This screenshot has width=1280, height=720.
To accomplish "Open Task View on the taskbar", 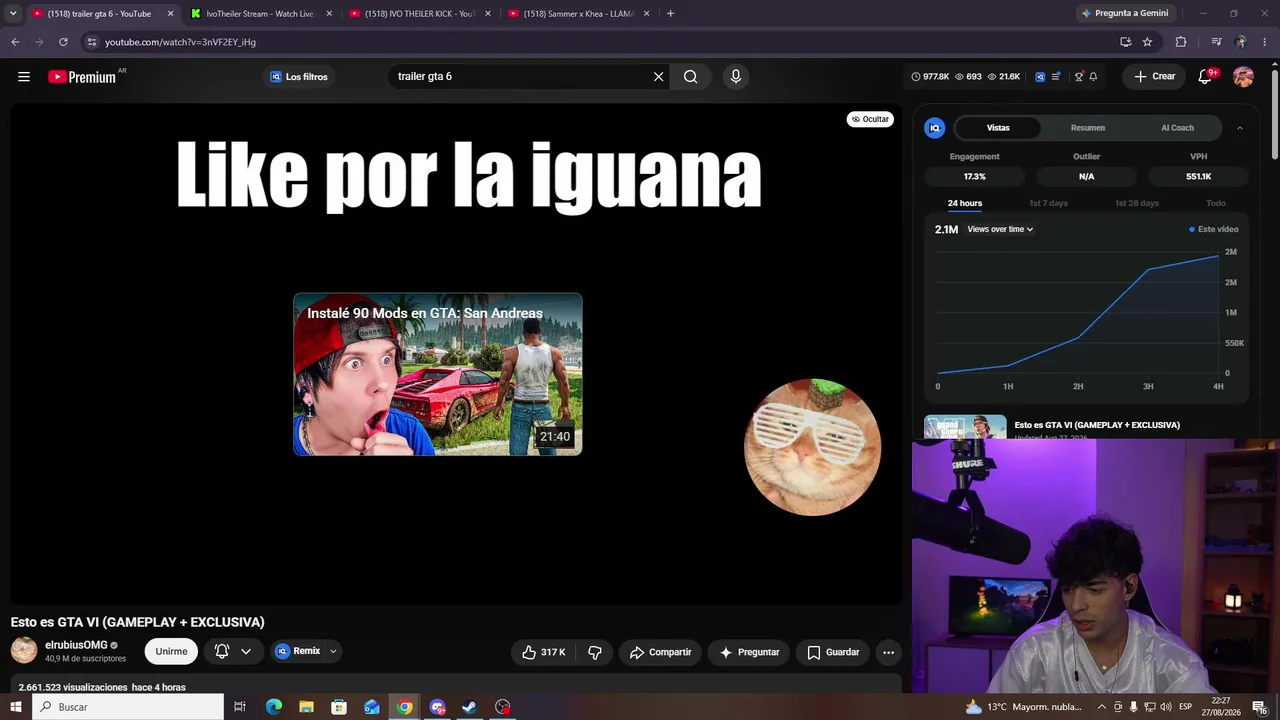I will point(240,707).
